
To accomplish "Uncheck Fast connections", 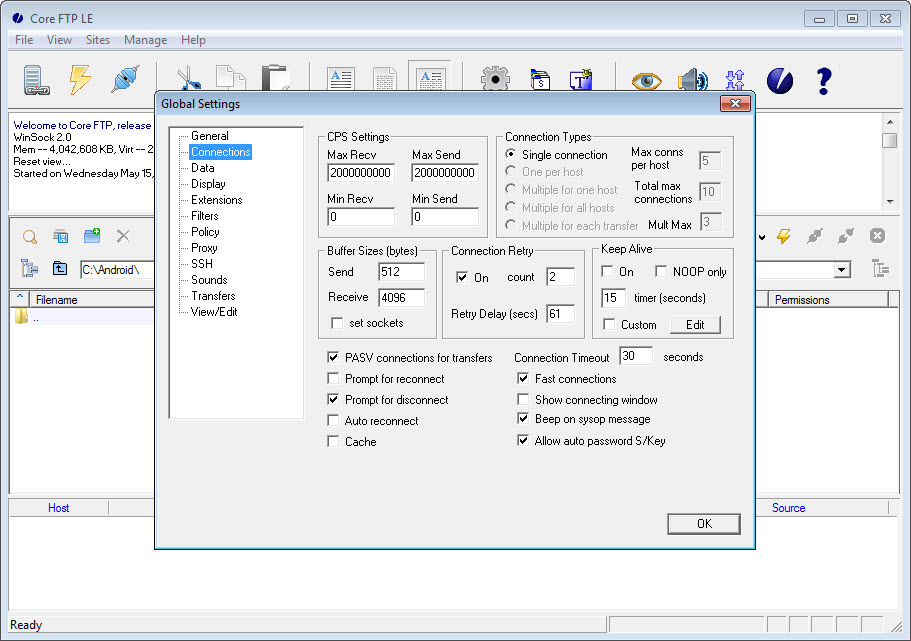I will pos(523,378).
